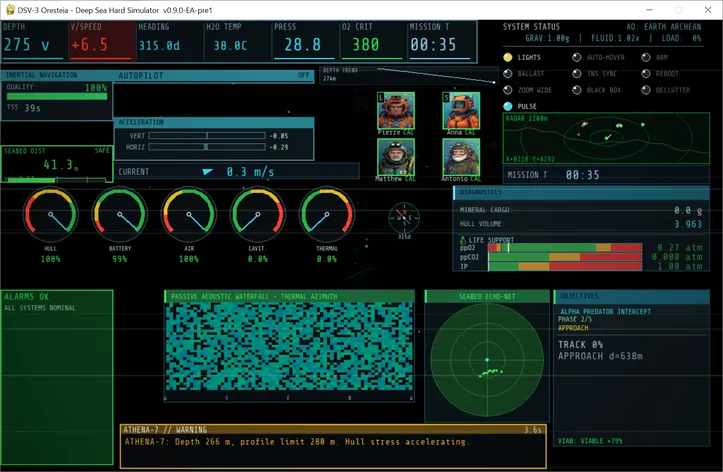Select crew portrait Anna
Viewport: 723px width, 472px height.
tap(461, 111)
